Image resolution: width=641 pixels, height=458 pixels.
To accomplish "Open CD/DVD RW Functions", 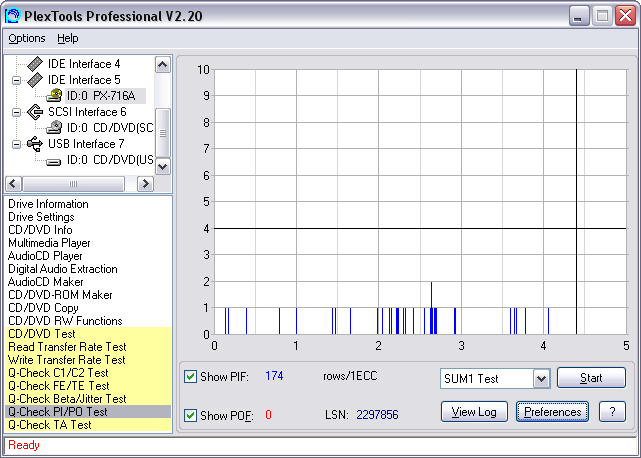I will pos(65,321).
